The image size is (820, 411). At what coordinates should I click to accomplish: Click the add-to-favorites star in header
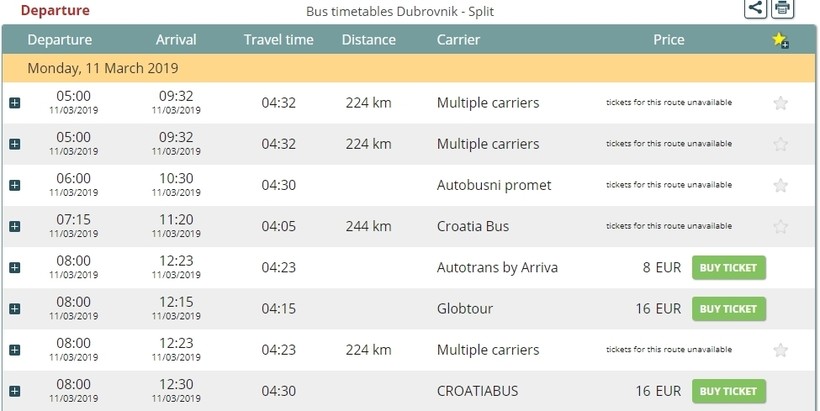(780, 40)
